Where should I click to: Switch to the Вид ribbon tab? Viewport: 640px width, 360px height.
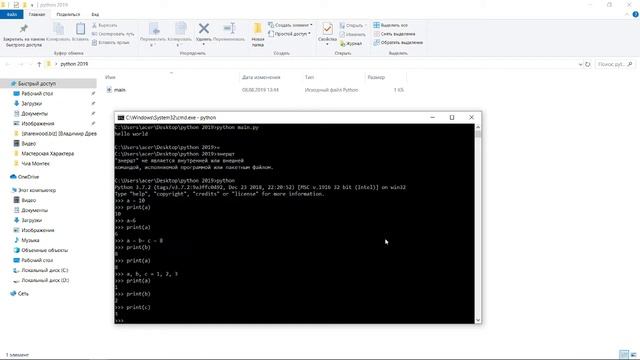(95, 14)
